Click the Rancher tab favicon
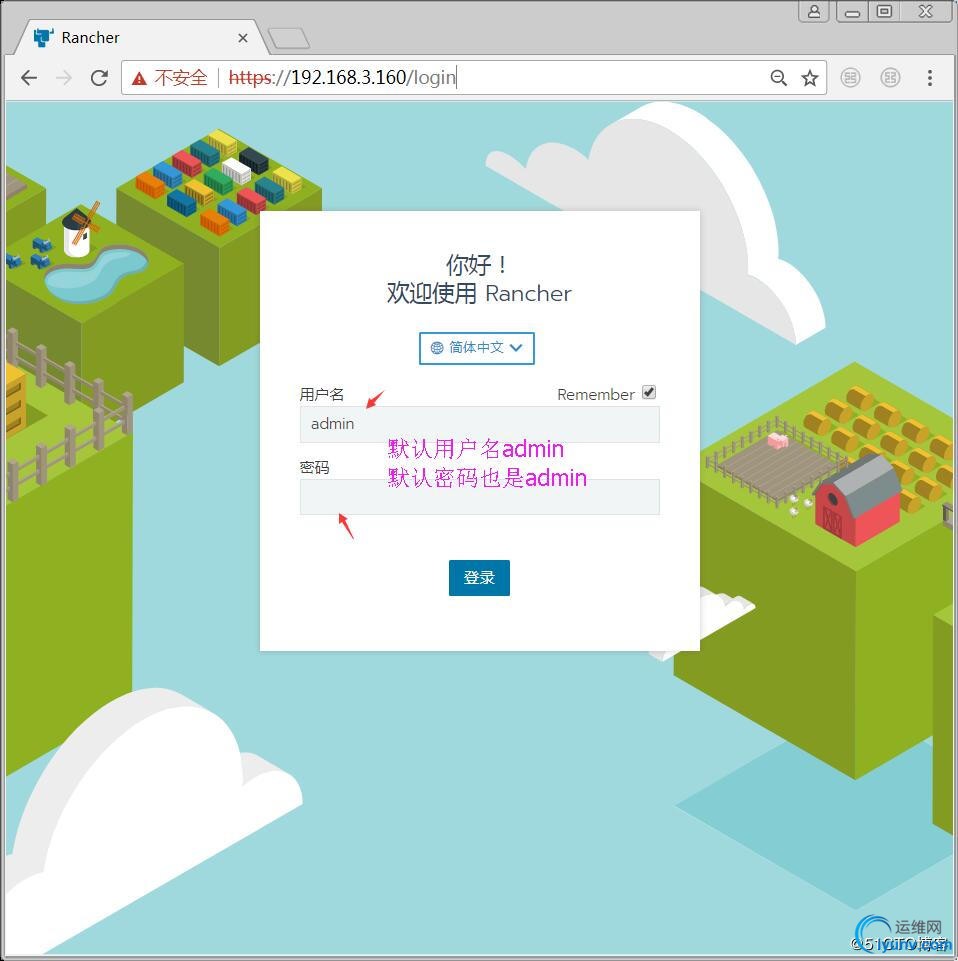 point(43,38)
